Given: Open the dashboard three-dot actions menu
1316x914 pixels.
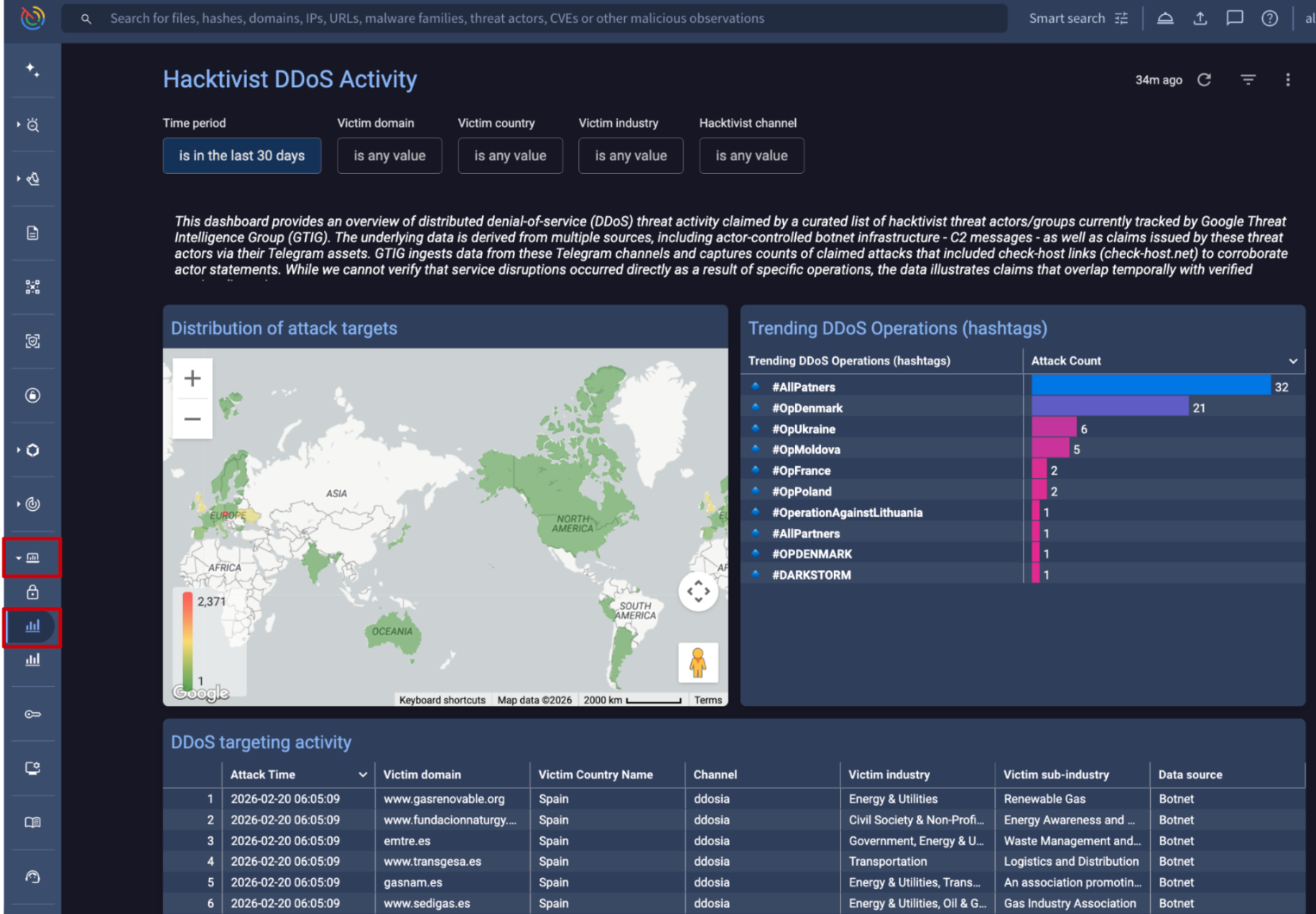Looking at the screenshot, I should click(1288, 80).
